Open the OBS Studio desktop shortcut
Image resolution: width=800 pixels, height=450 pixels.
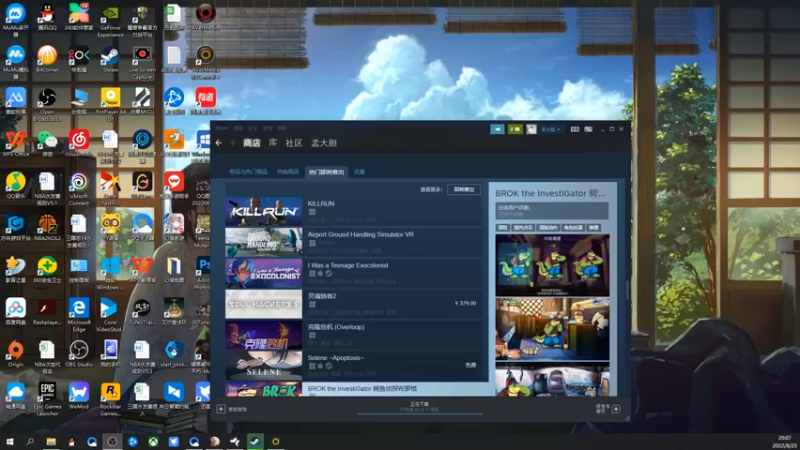click(79, 354)
